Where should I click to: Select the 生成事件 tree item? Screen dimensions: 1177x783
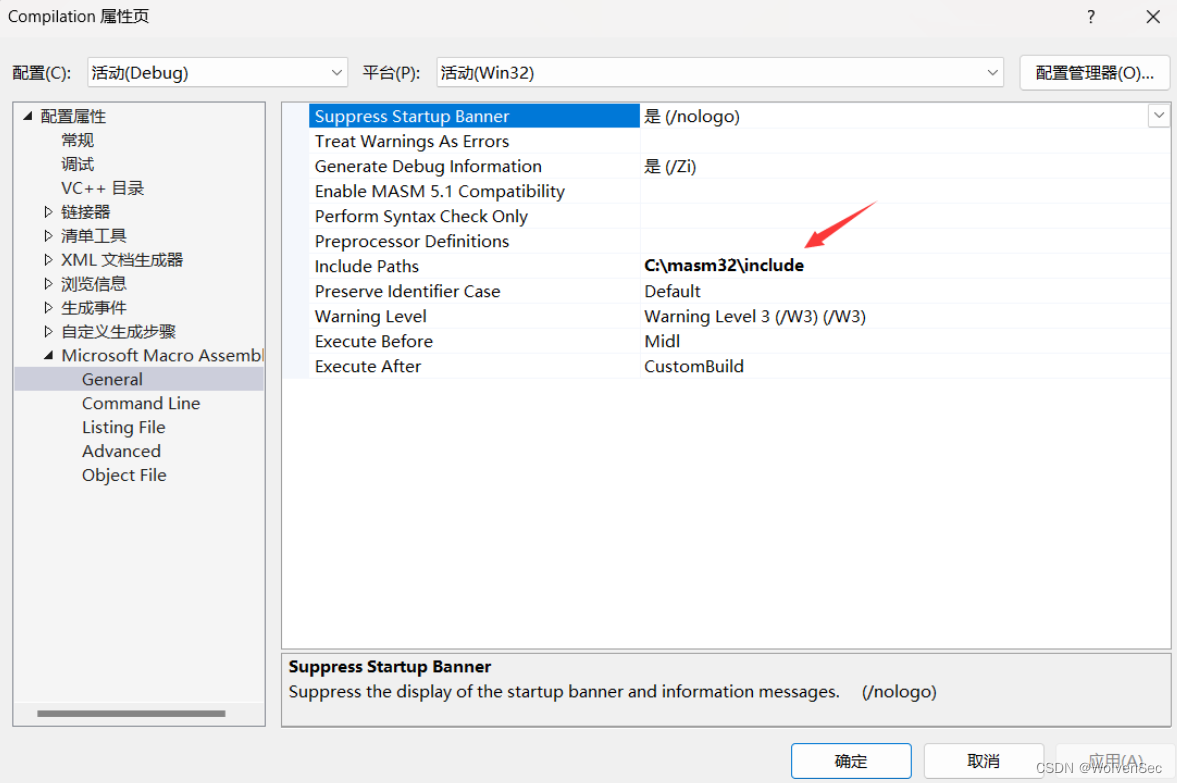[94, 308]
